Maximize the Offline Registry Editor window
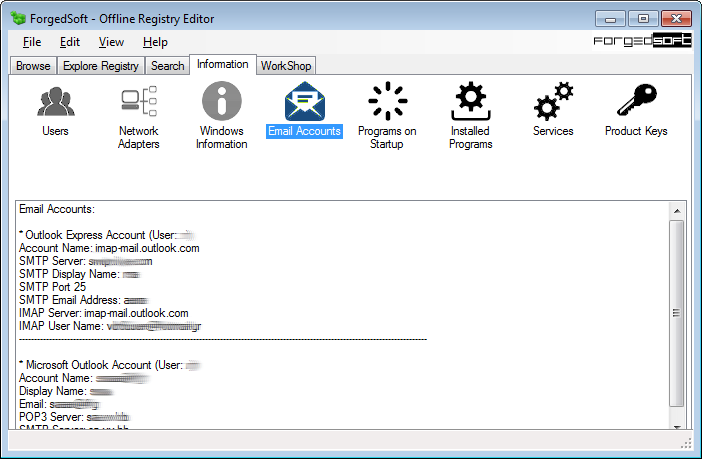This screenshot has width=702, height=459. pyautogui.click(x=643, y=19)
